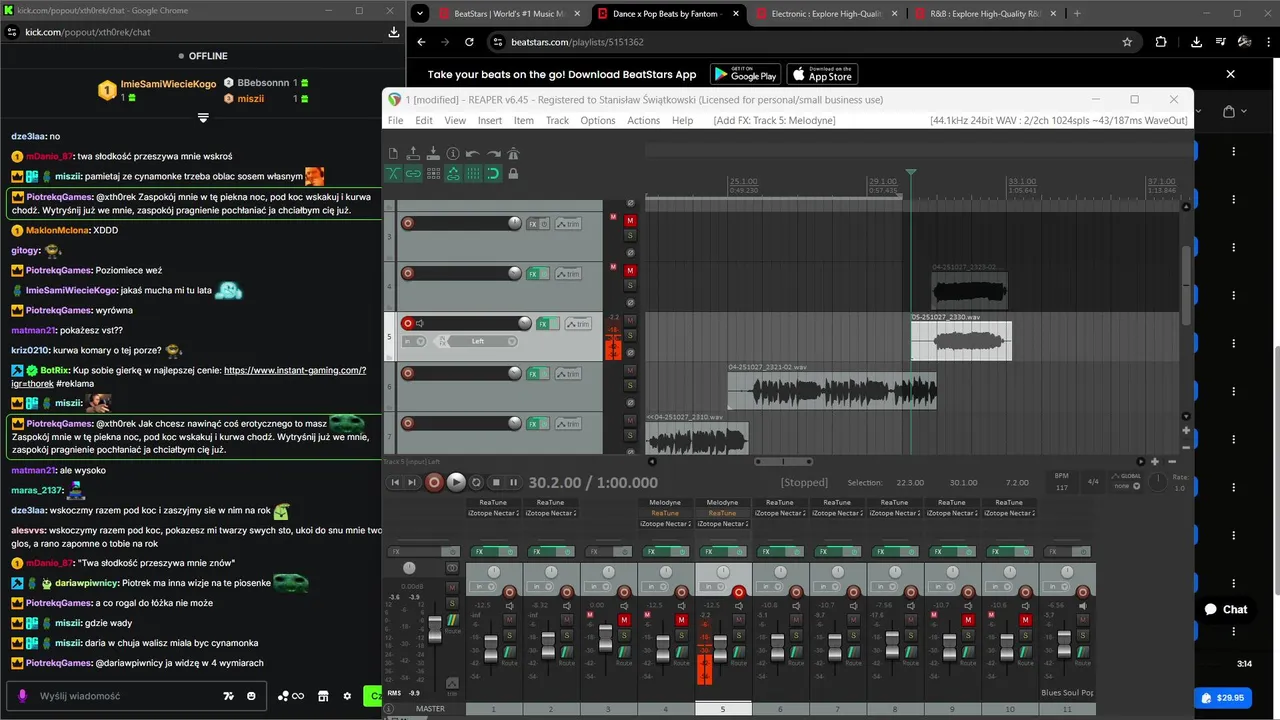
Task: Open Kick chat settings gear
Action: (x=347, y=696)
